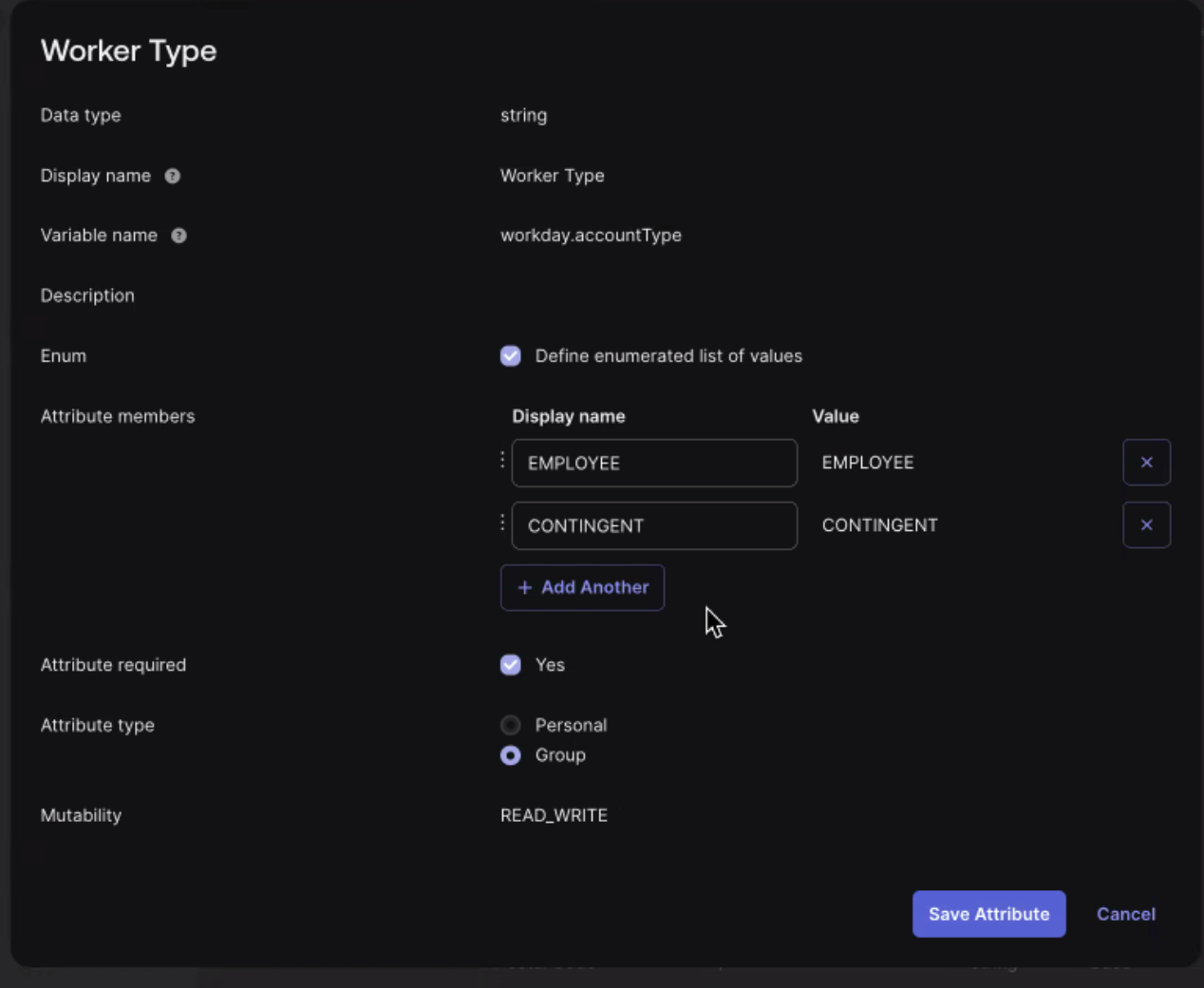Screen dimensions: 1204x988
Task: Click the Value column header
Action: pyautogui.click(x=835, y=416)
